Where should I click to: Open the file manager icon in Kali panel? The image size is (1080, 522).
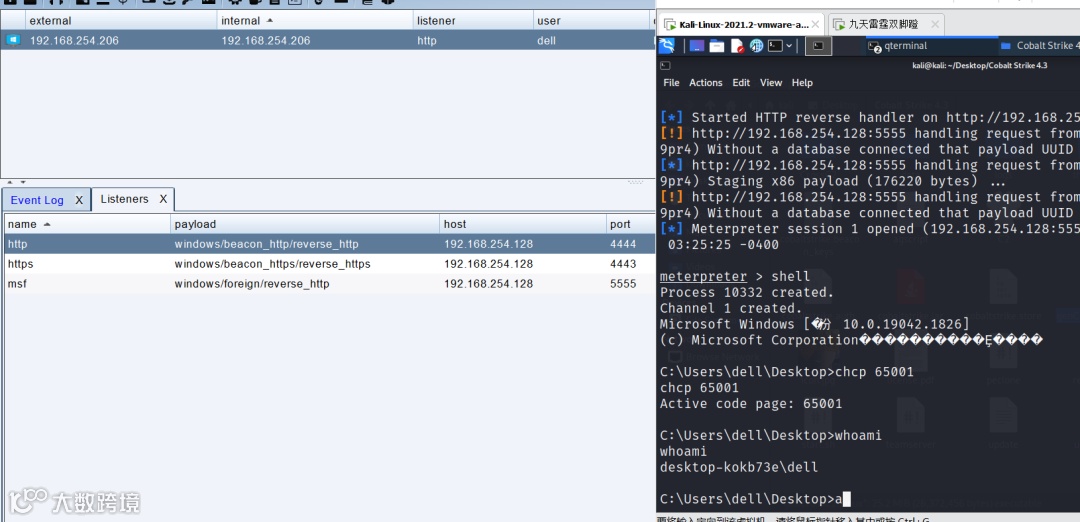click(717, 46)
